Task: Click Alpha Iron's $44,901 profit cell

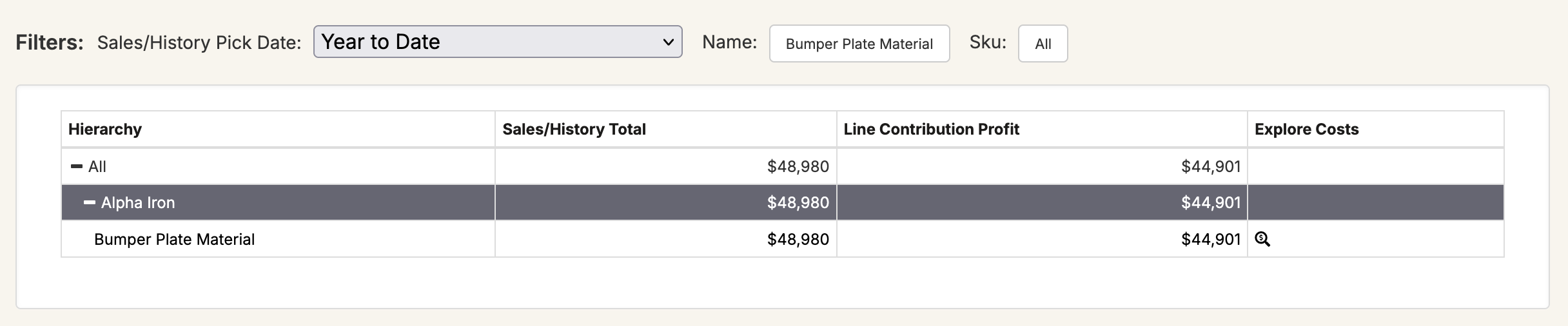Action: pos(1042,202)
